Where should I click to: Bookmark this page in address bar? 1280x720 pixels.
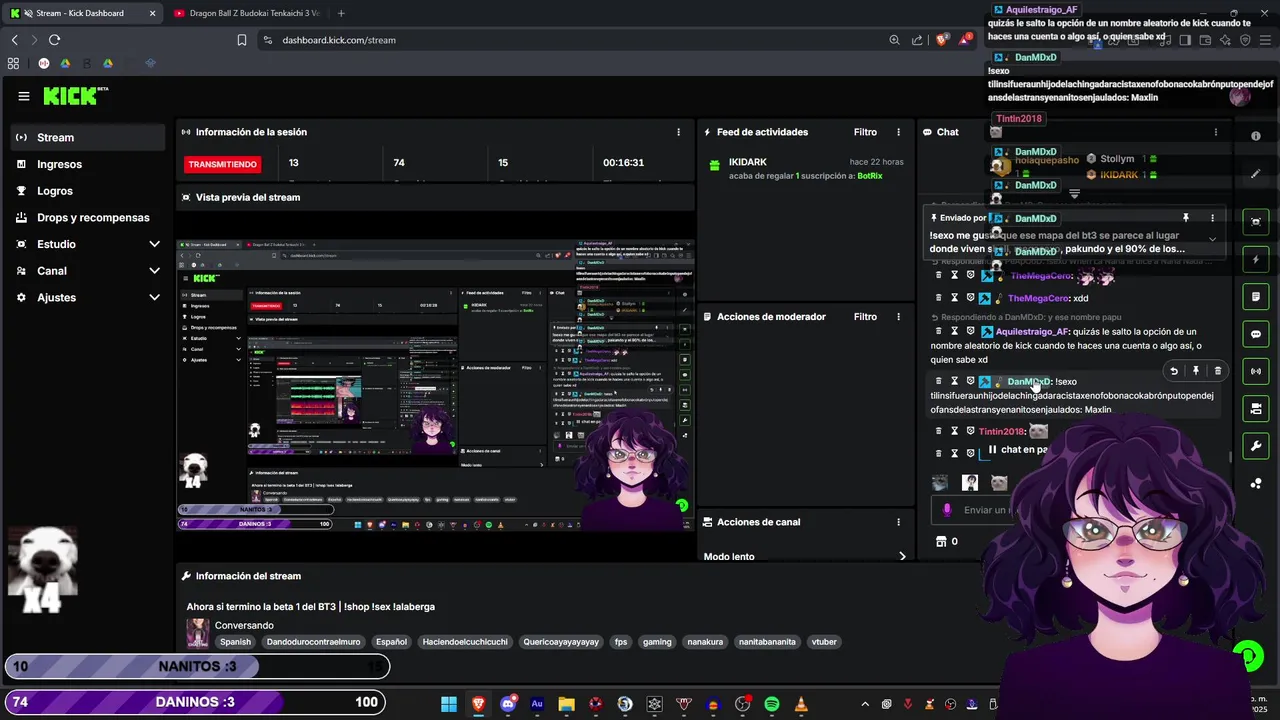pyautogui.click(x=242, y=40)
